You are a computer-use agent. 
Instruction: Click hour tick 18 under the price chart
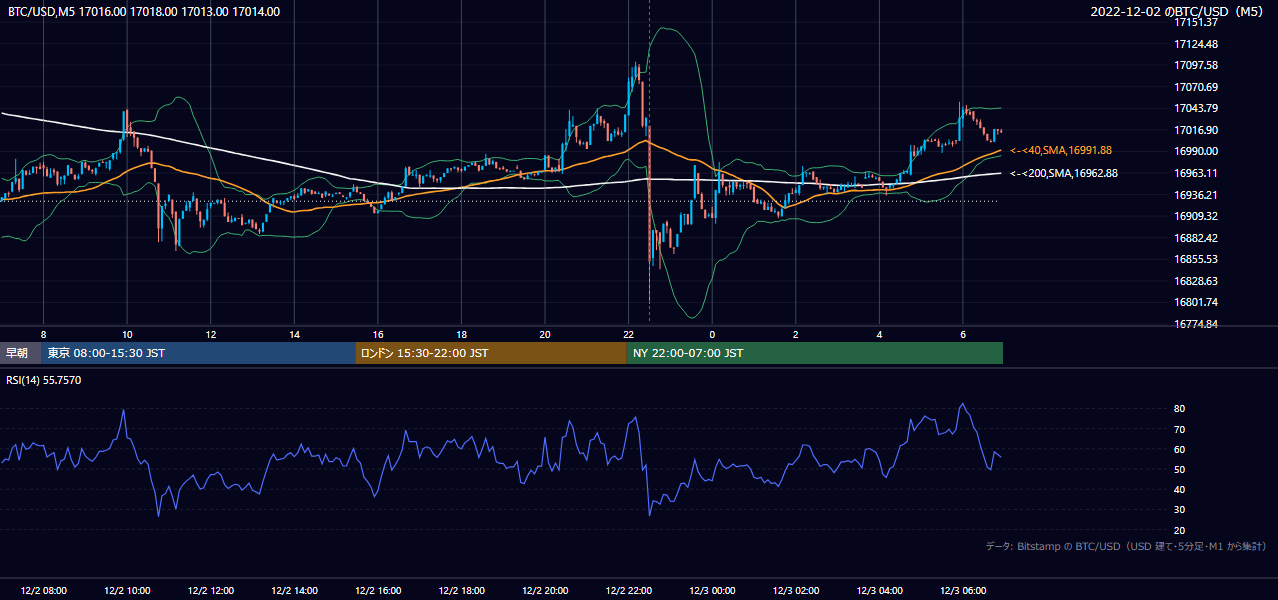click(462, 334)
